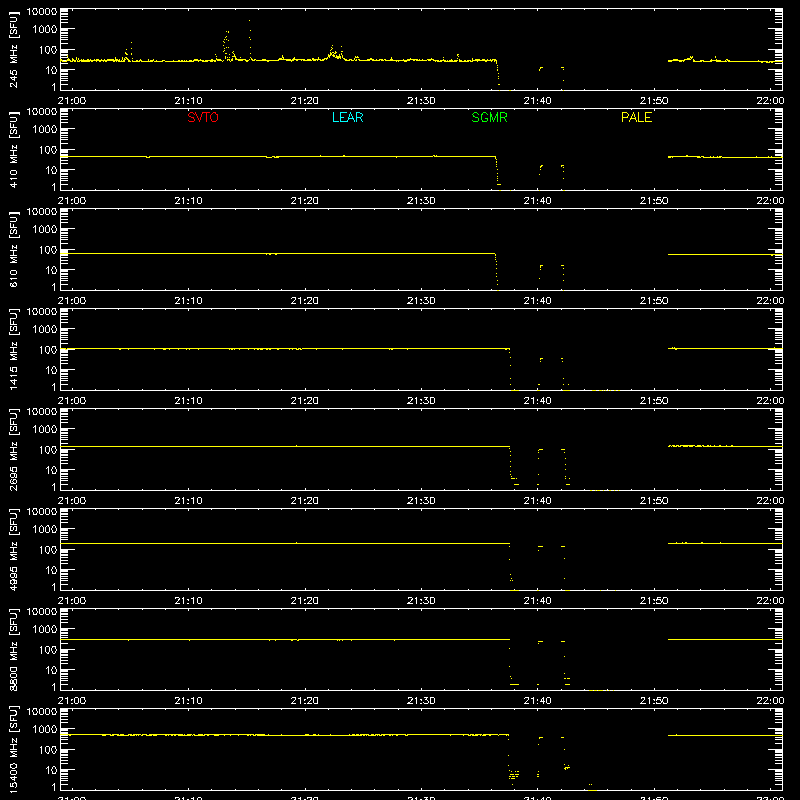
Task: Click 21:20 time label under 410 MHz plot
Action: pos(305,201)
